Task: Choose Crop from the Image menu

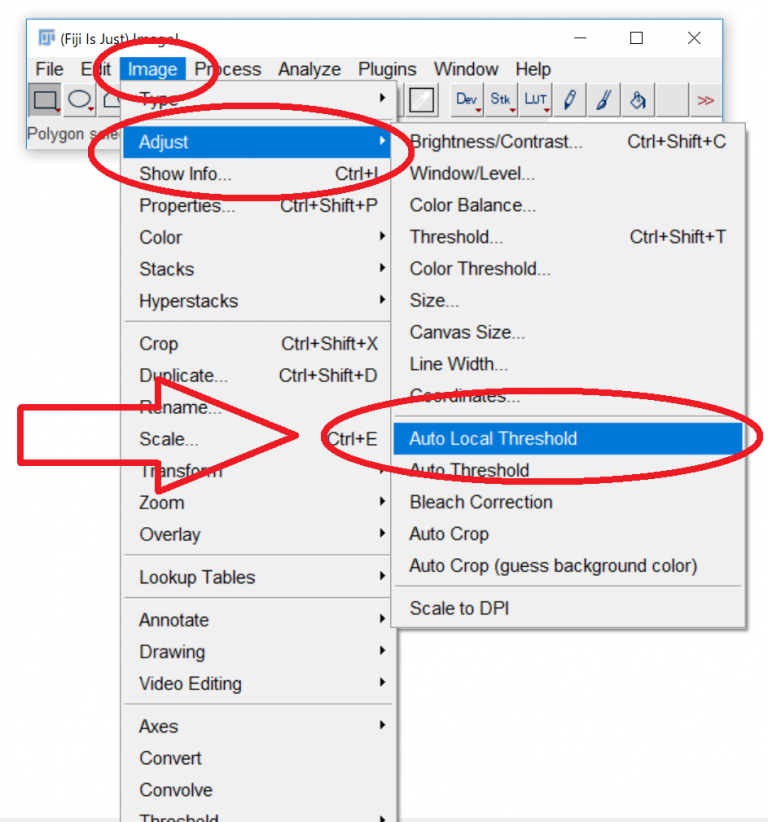Action: pos(159,344)
